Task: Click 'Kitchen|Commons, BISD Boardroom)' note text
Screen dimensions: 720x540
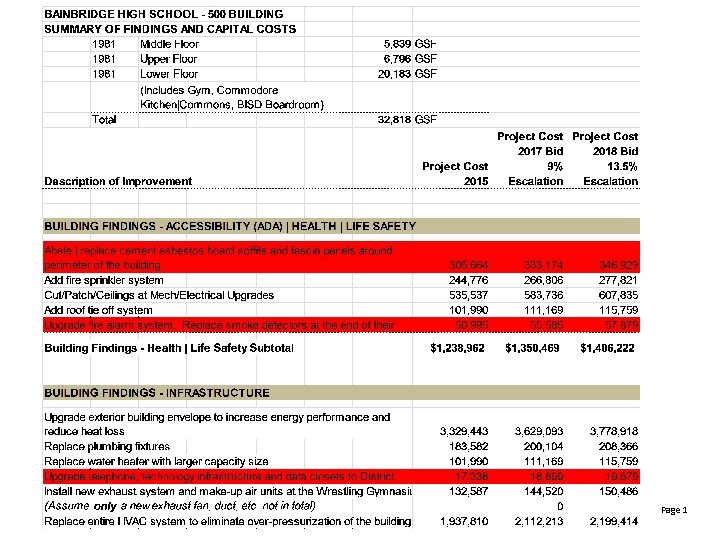Action: point(232,105)
